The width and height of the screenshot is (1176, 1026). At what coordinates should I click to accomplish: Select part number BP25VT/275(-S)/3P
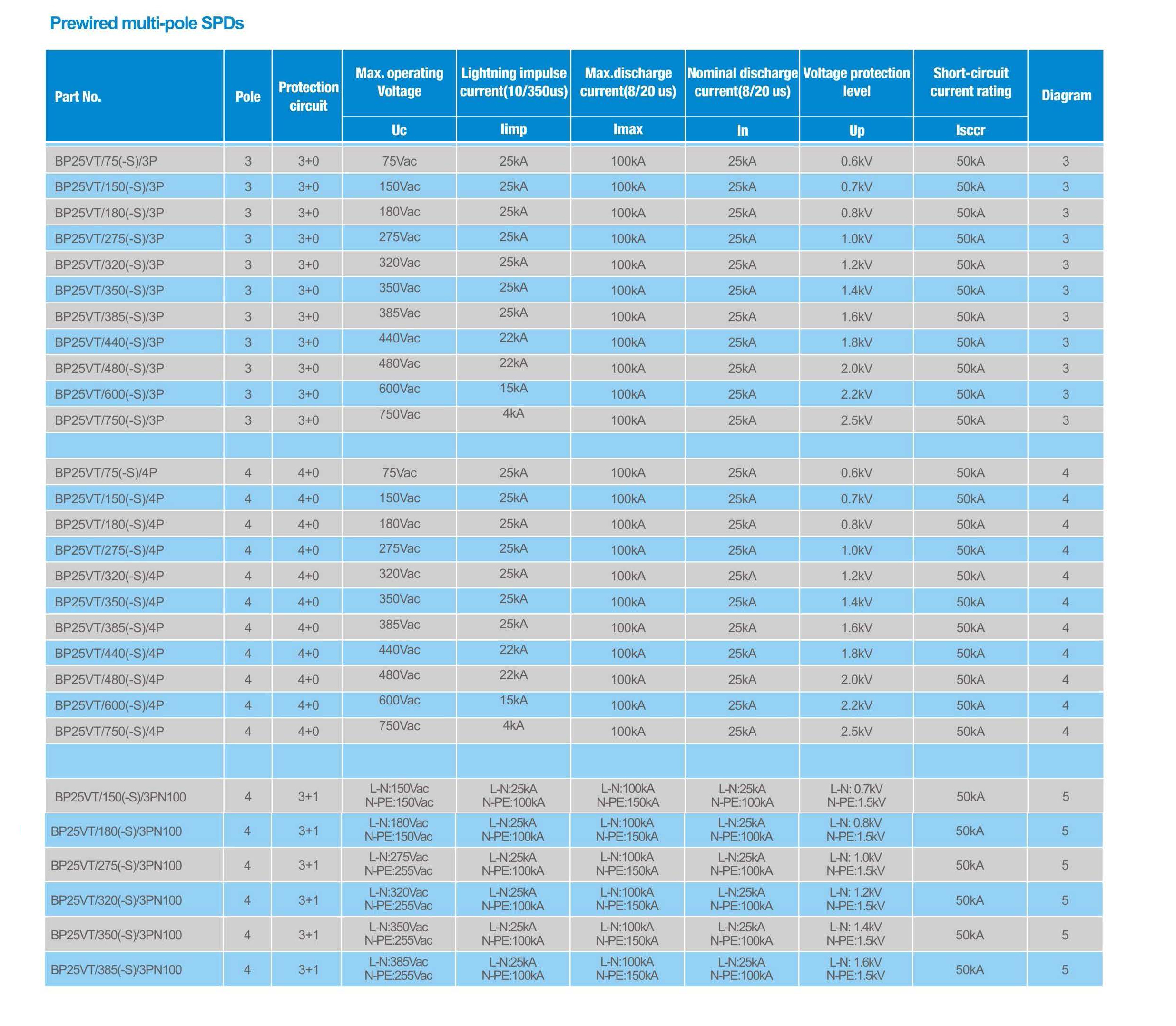[x=109, y=239]
